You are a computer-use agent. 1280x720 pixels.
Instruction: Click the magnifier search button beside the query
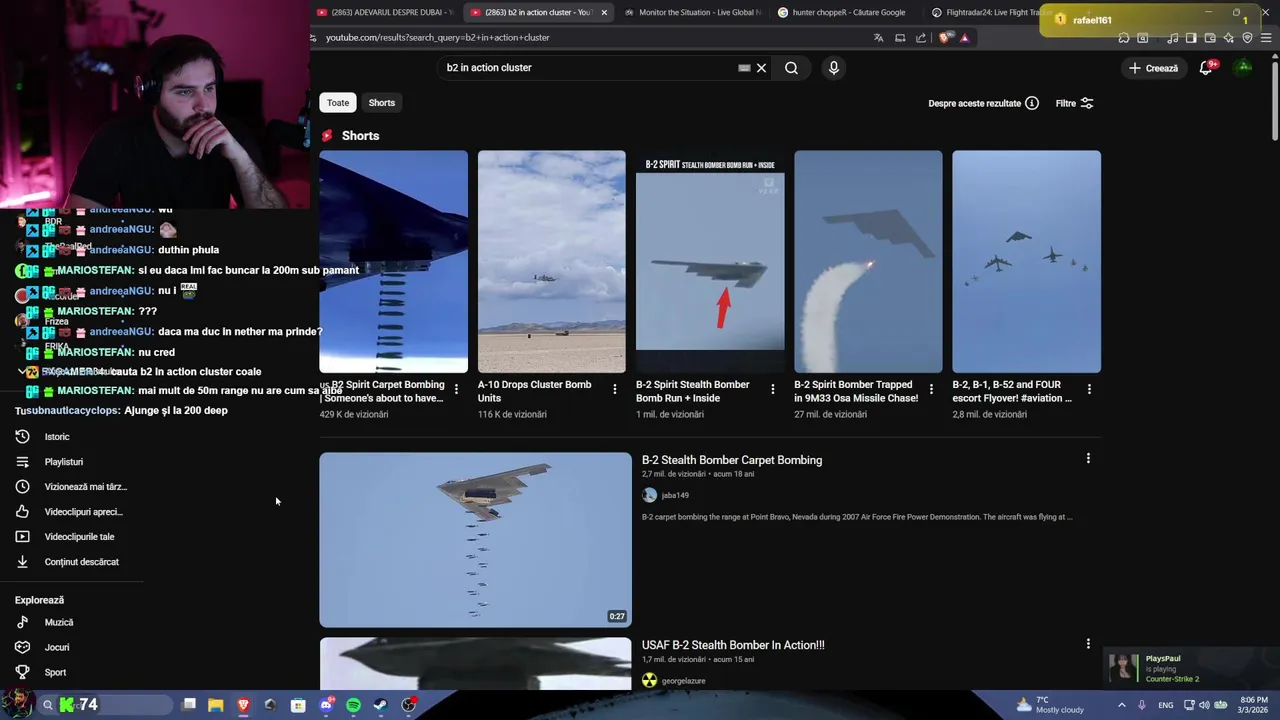tap(791, 68)
